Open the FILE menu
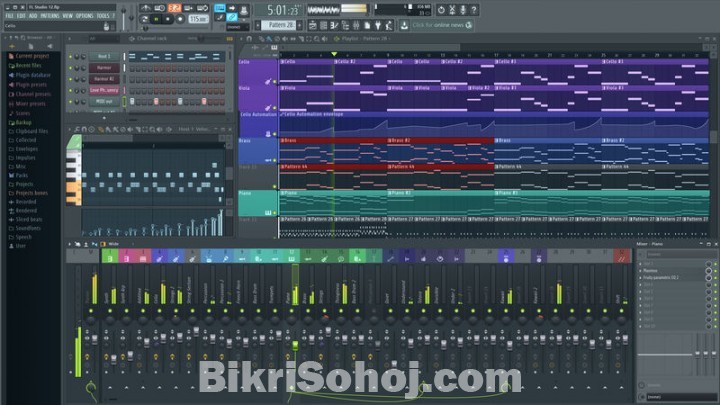The image size is (720, 405). click(x=9, y=16)
